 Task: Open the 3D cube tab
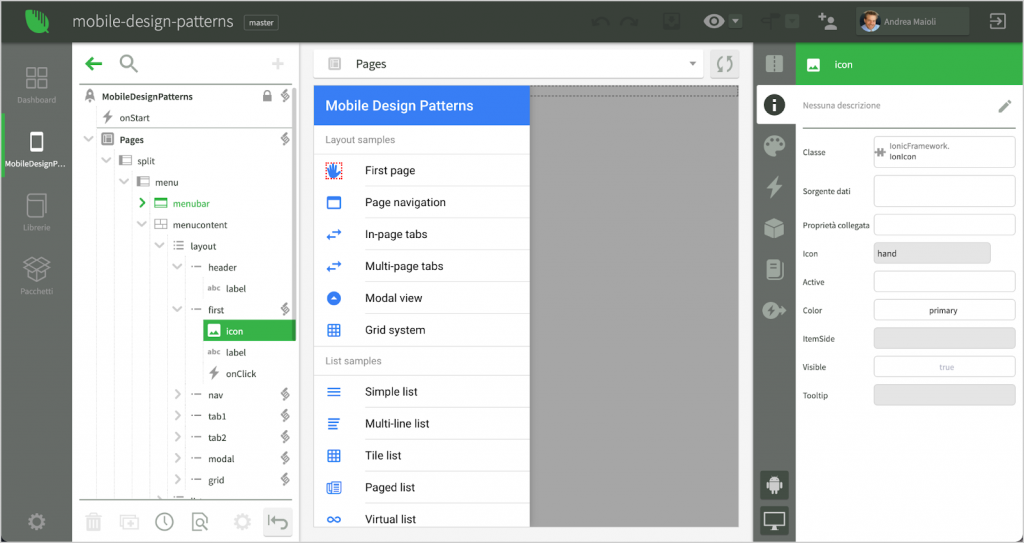pos(774,228)
